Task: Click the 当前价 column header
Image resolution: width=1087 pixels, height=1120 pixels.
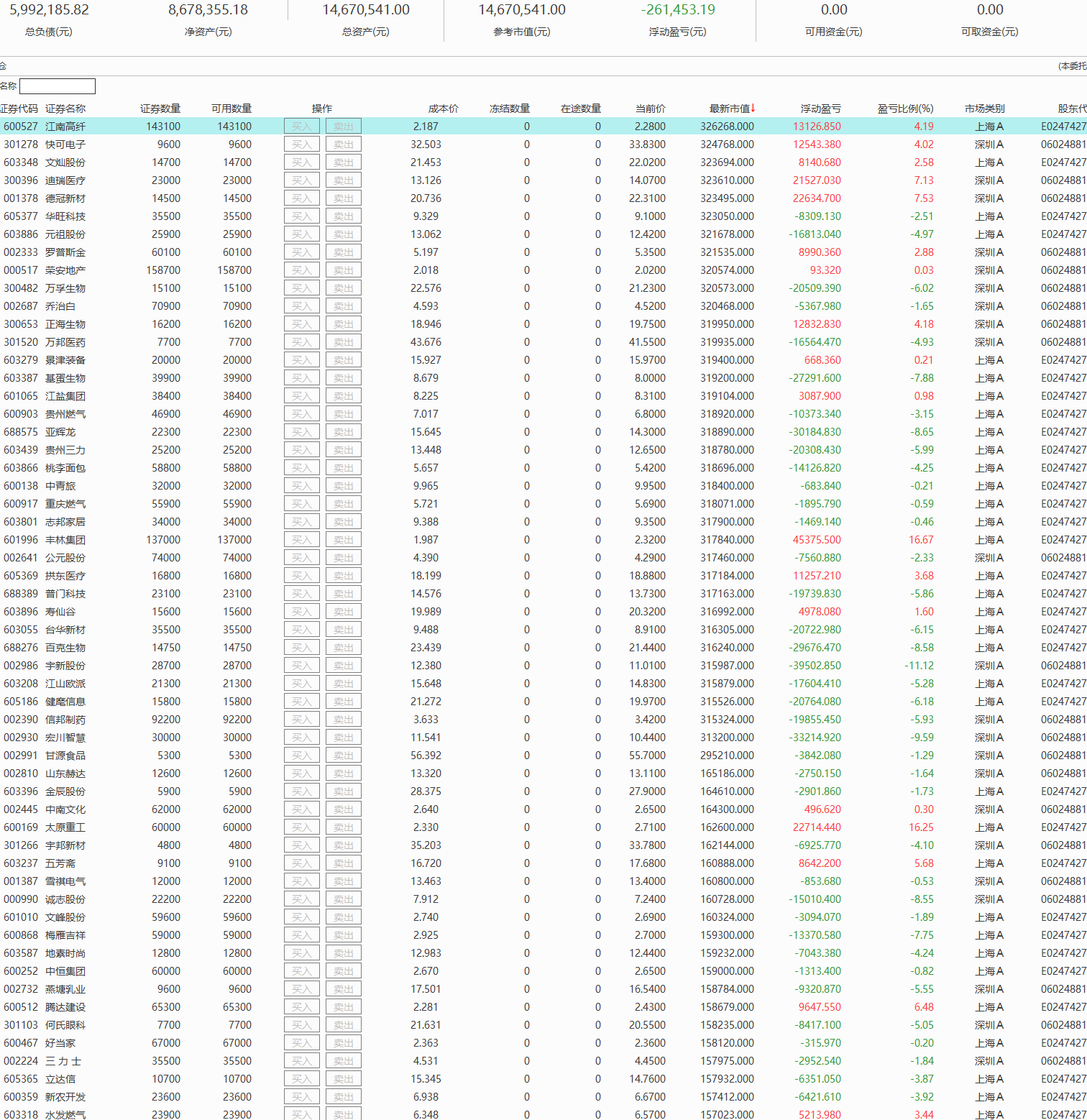Action: tap(650, 109)
